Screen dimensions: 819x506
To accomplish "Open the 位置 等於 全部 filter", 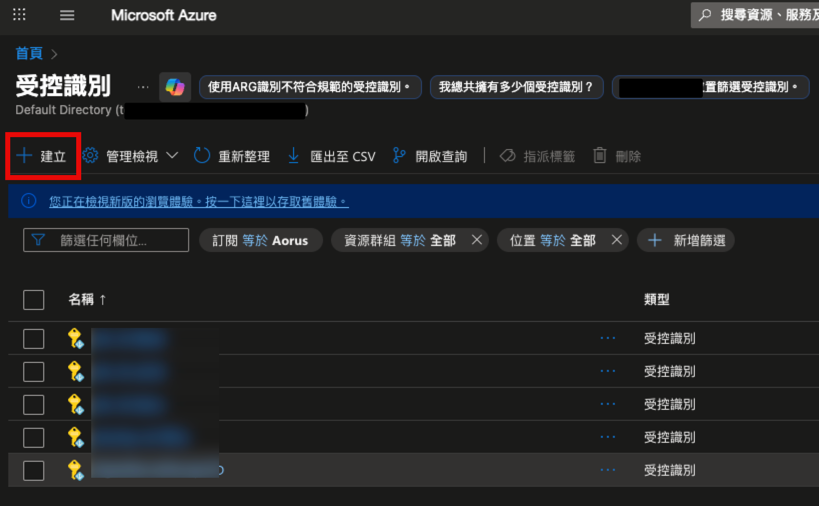I will tap(552, 240).
